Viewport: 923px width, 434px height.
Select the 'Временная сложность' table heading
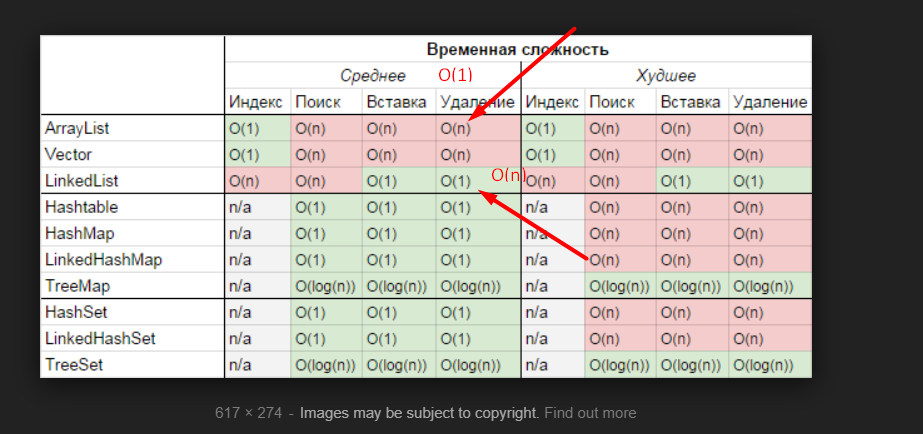pyautogui.click(x=517, y=50)
